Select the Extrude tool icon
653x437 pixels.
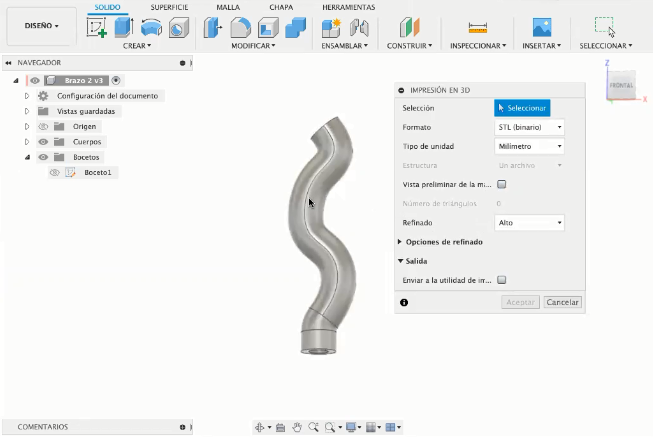[x=124, y=27]
